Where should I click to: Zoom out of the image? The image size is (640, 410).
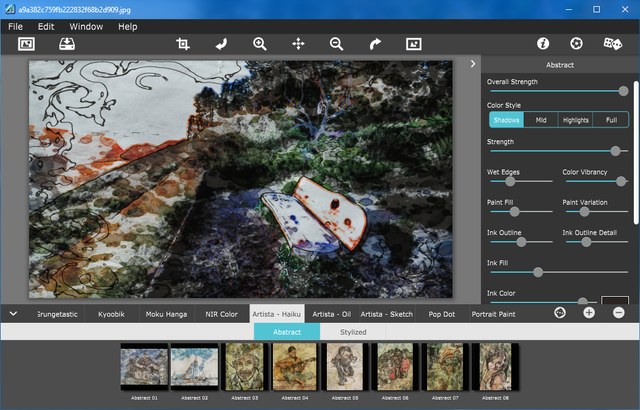336,44
